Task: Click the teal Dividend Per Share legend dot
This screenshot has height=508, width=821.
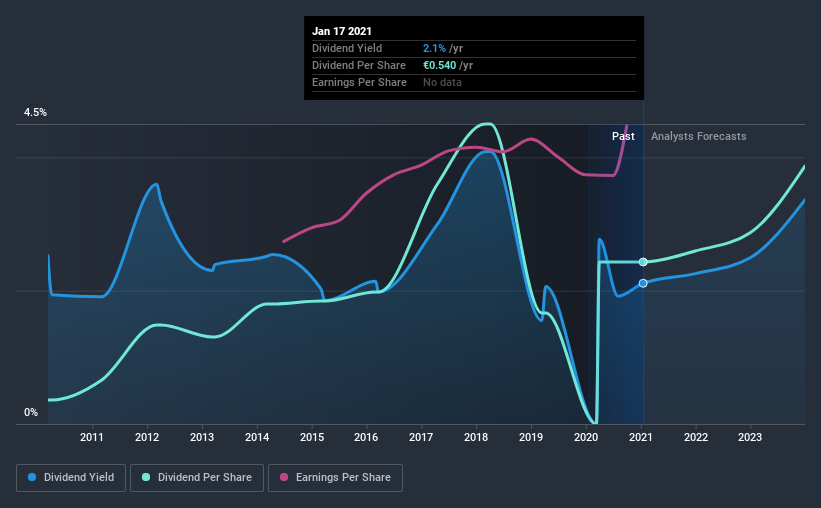Action: pos(146,477)
